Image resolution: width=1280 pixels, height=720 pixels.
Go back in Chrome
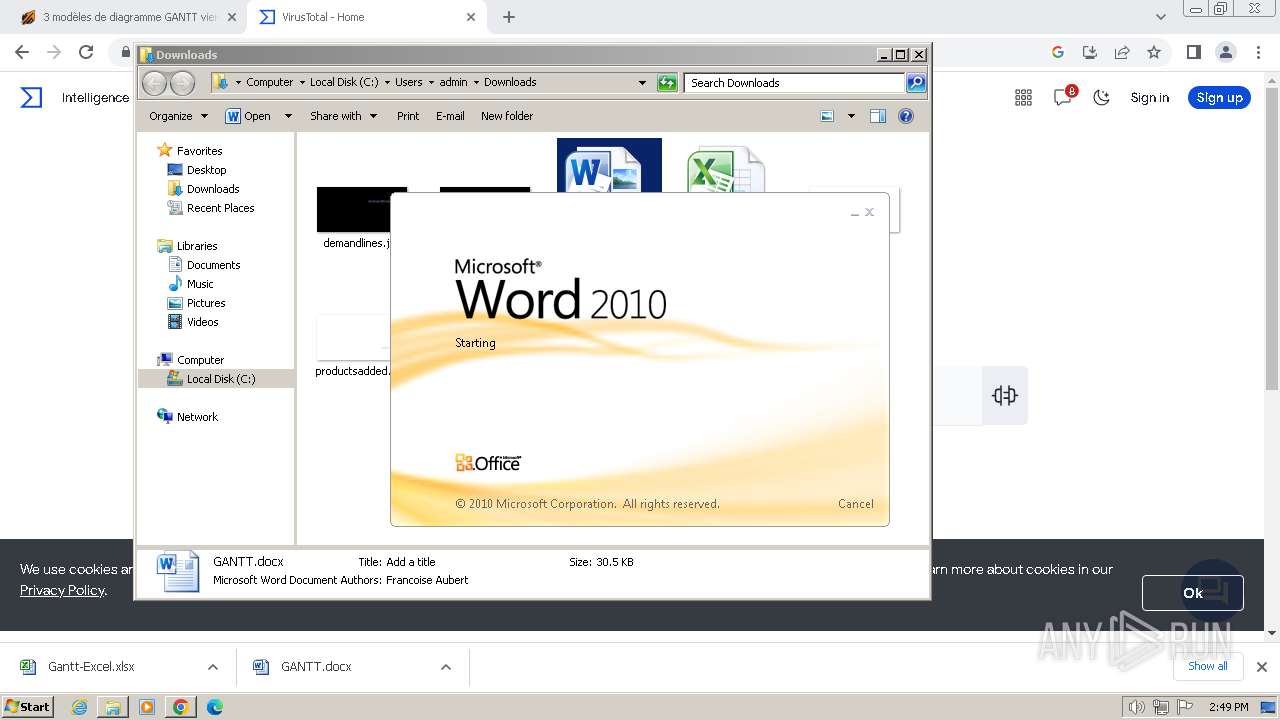(22, 52)
